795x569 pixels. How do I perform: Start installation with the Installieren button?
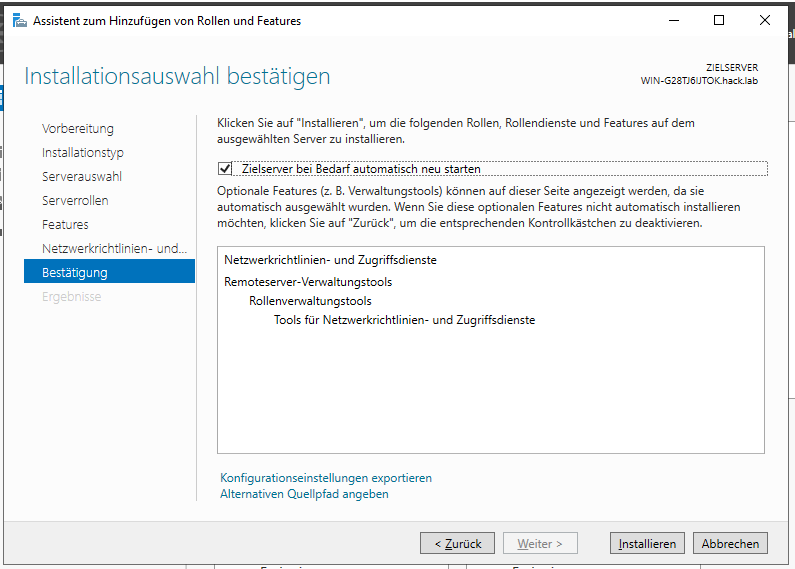(647, 544)
